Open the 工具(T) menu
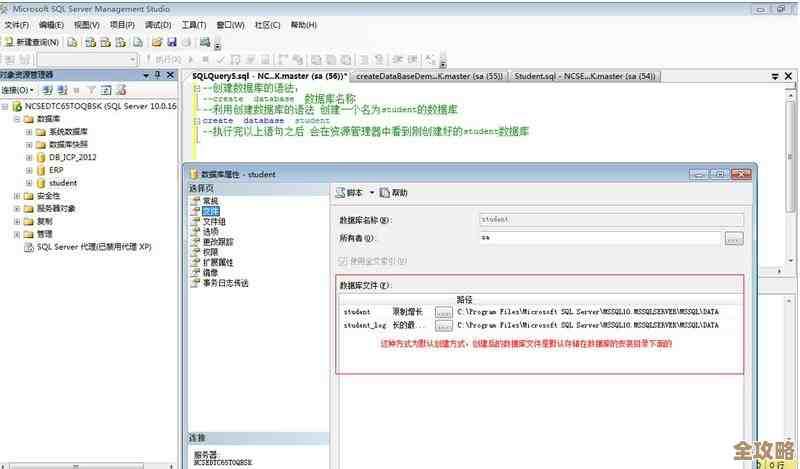Image resolution: width=800 pixels, height=469 pixels. (193, 24)
